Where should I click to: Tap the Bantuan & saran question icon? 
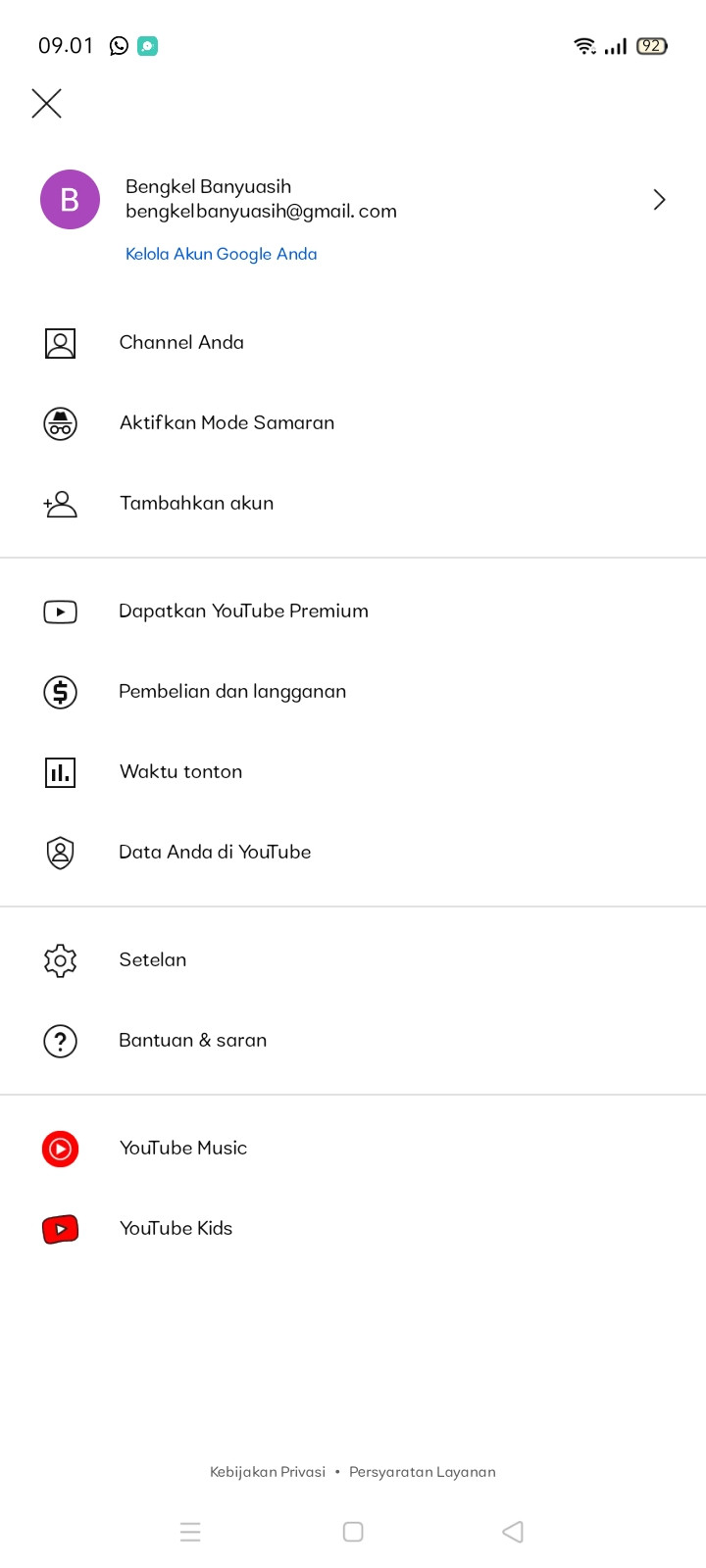[60, 1041]
